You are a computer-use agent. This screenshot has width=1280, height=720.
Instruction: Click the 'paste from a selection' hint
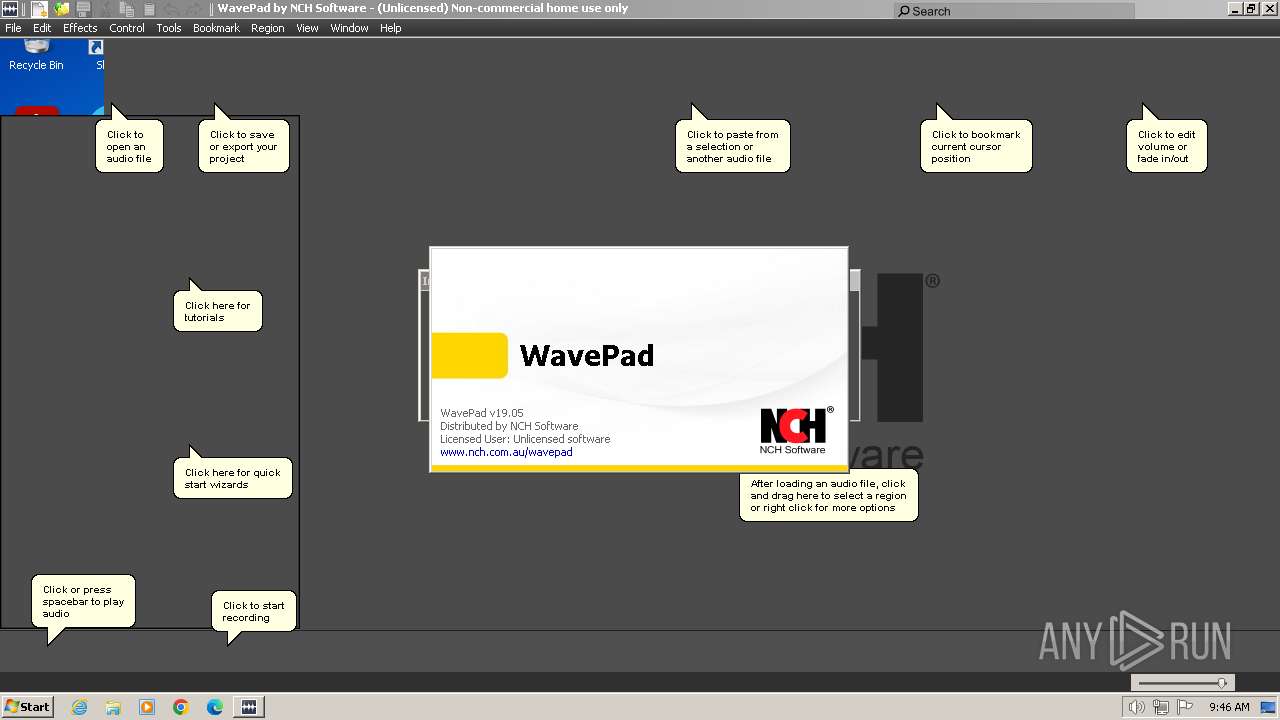click(733, 146)
